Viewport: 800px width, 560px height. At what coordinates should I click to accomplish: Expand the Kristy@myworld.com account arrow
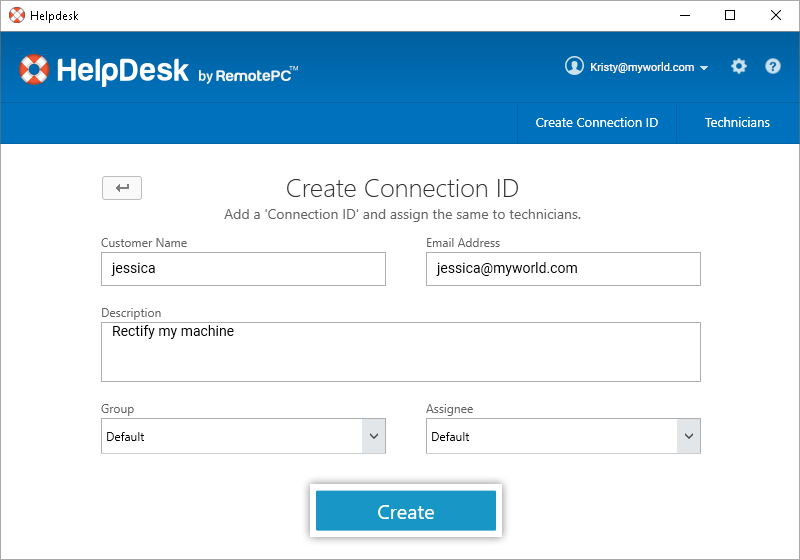coord(704,68)
